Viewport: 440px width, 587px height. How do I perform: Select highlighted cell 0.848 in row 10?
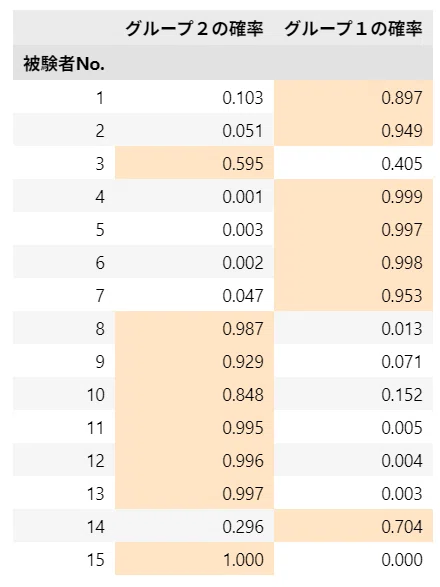[x=194, y=394]
